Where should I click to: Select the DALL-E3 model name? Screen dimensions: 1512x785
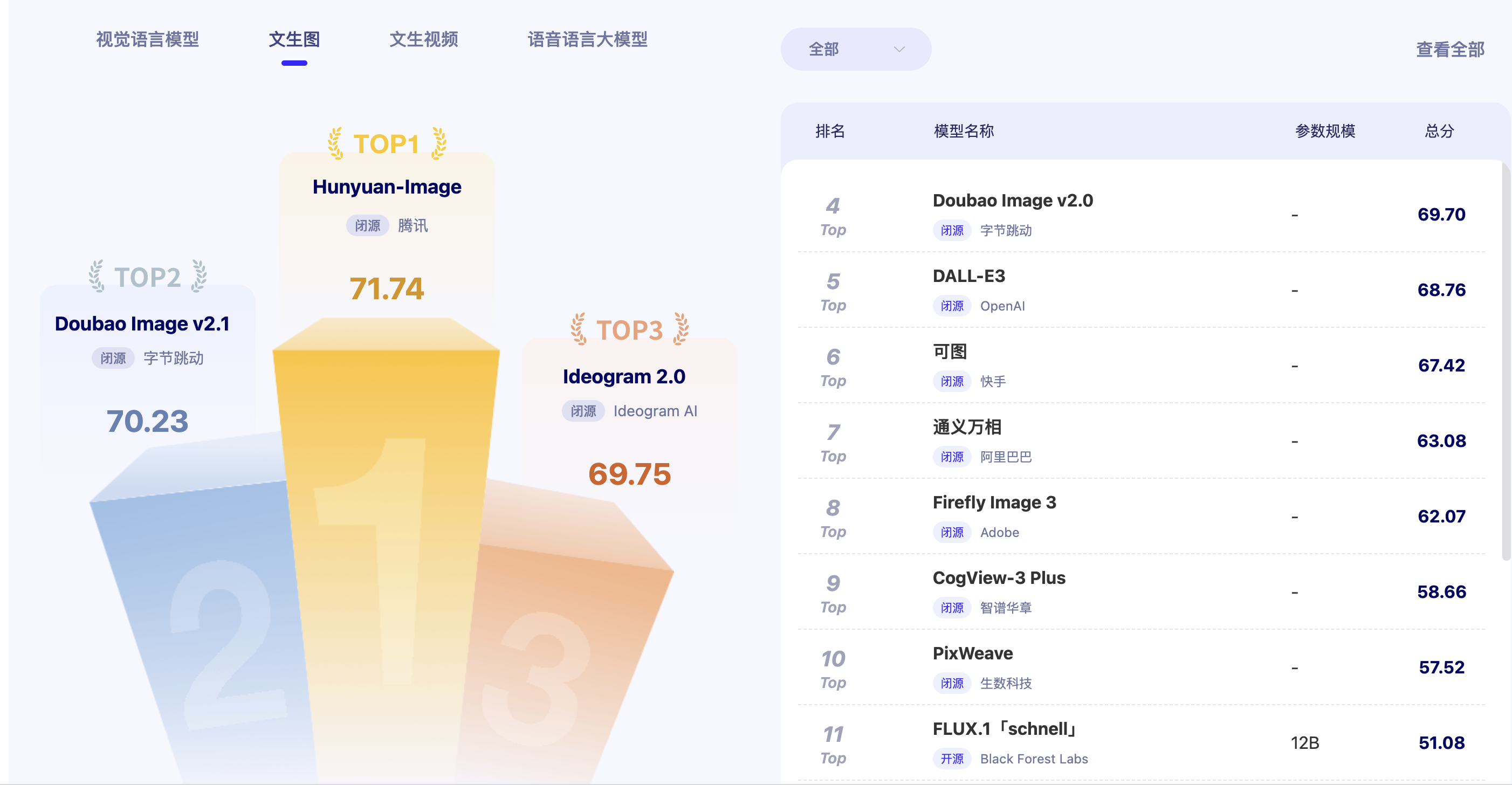click(968, 276)
